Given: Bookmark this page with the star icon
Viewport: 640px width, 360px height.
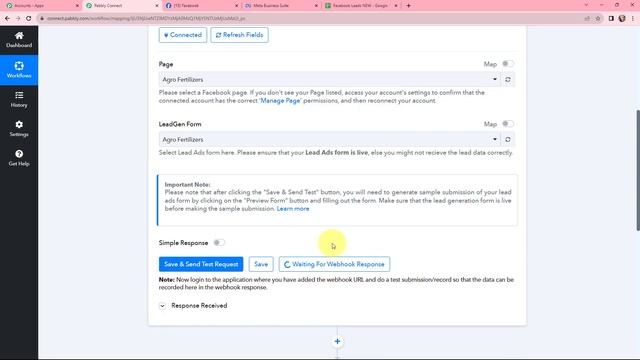Looking at the screenshot, I should click(x=598, y=18).
